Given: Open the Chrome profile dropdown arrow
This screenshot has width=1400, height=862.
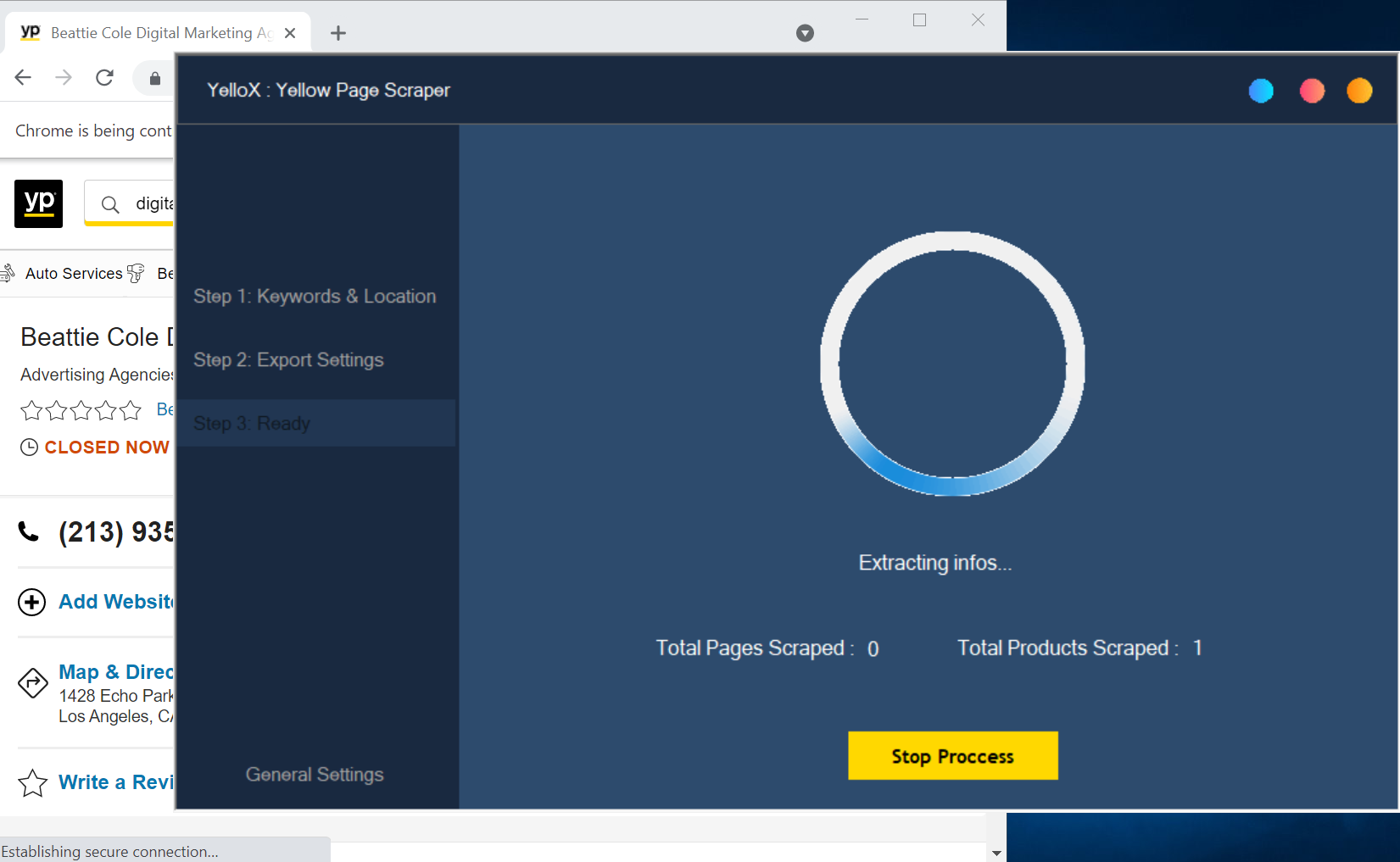Looking at the screenshot, I should click(805, 33).
